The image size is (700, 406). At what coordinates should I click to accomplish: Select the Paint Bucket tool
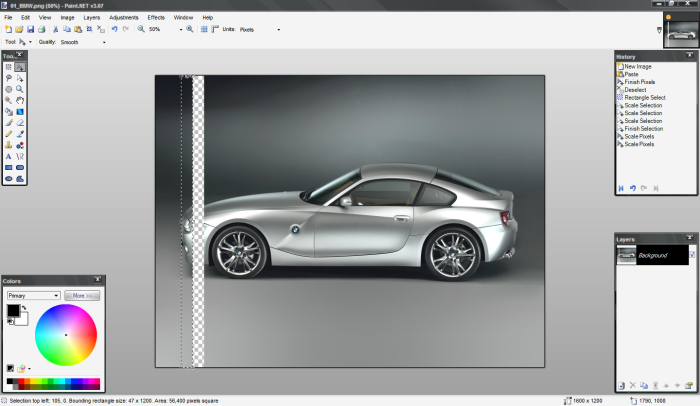(8, 112)
